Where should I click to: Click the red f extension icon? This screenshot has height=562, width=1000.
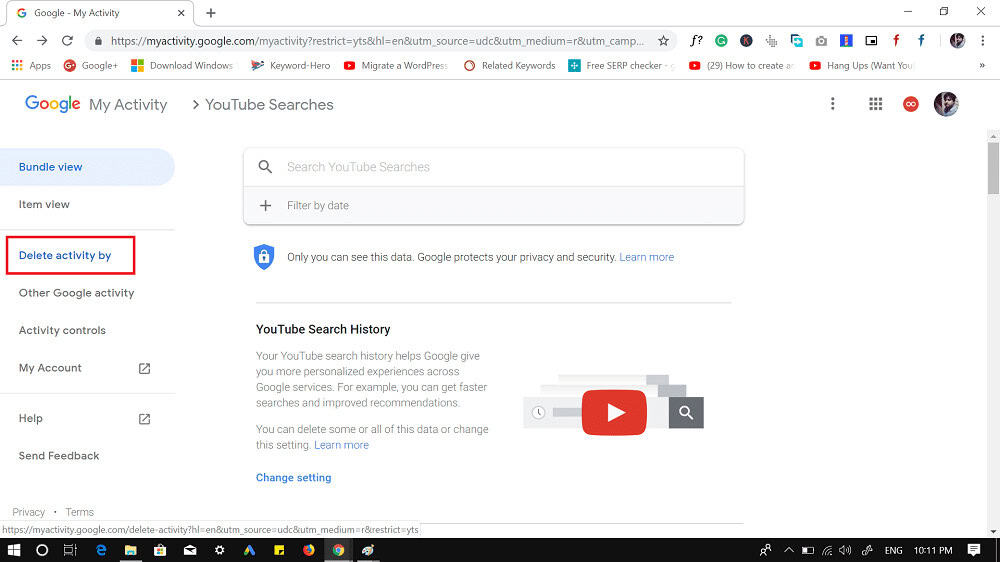coord(896,41)
